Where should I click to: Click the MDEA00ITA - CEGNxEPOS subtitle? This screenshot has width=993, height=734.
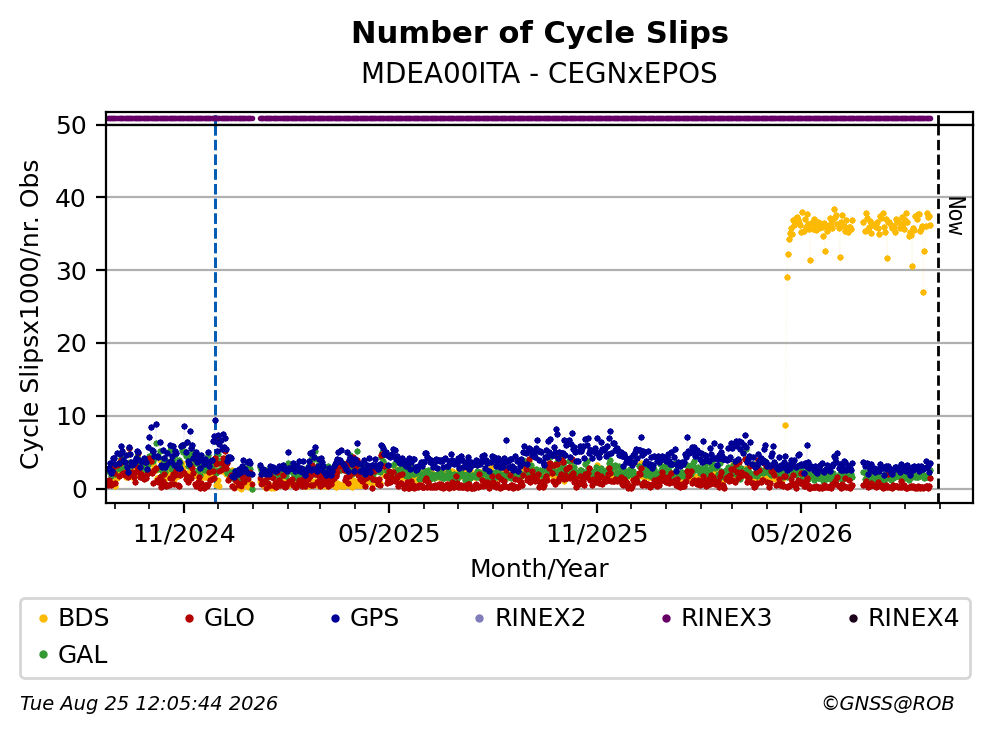[539, 73]
